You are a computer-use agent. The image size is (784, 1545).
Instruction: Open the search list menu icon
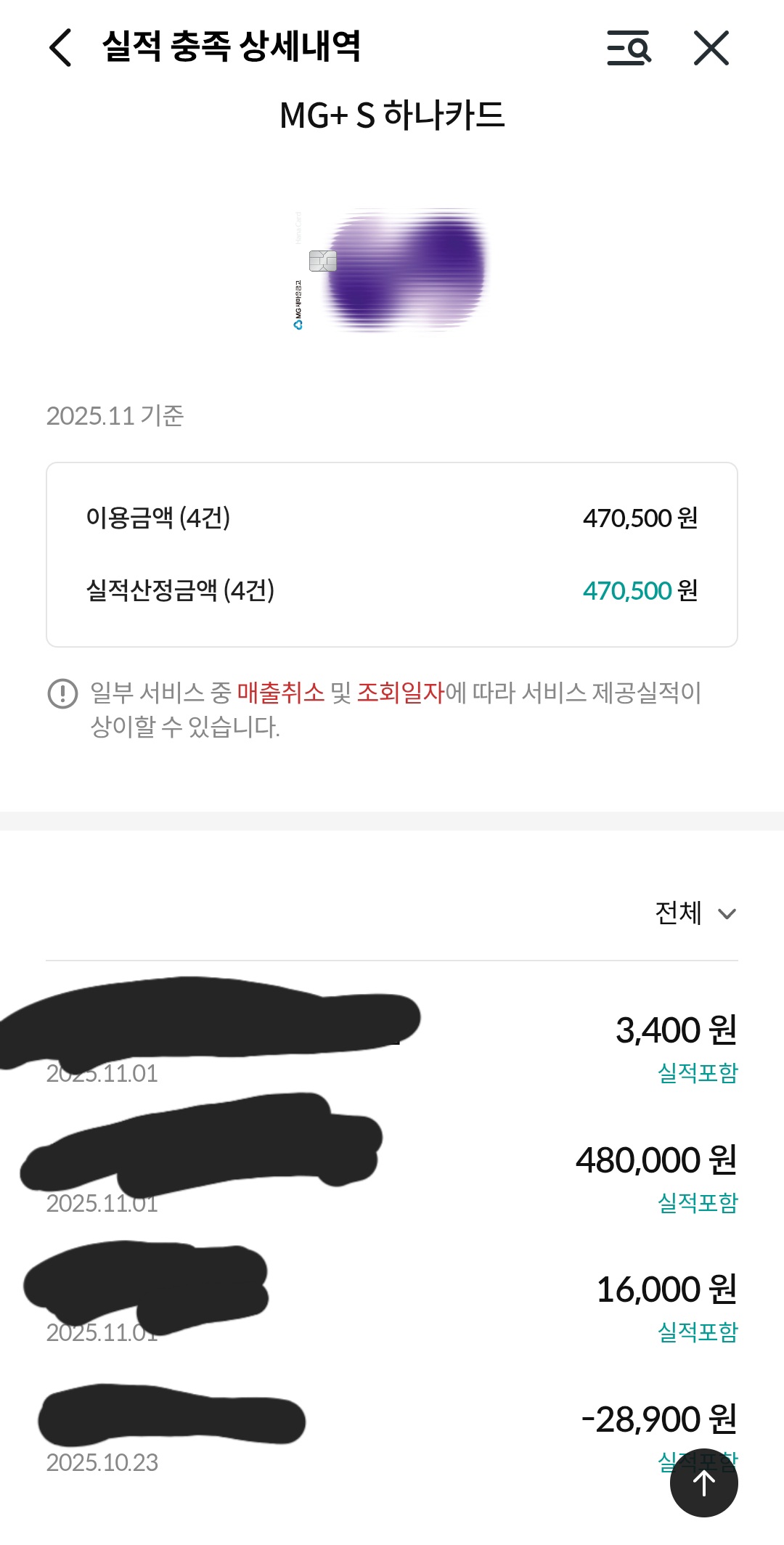pyautogui.click(x=629, y=48)
